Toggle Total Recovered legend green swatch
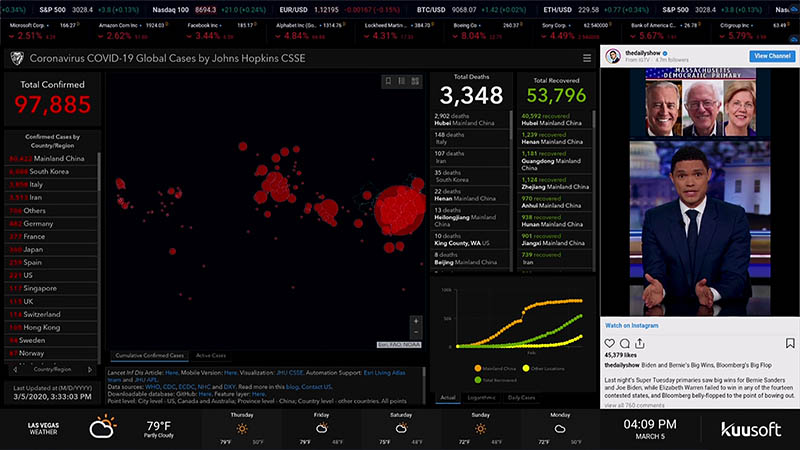Viewport: 800px width, 450px height. [x=478, y=380]
